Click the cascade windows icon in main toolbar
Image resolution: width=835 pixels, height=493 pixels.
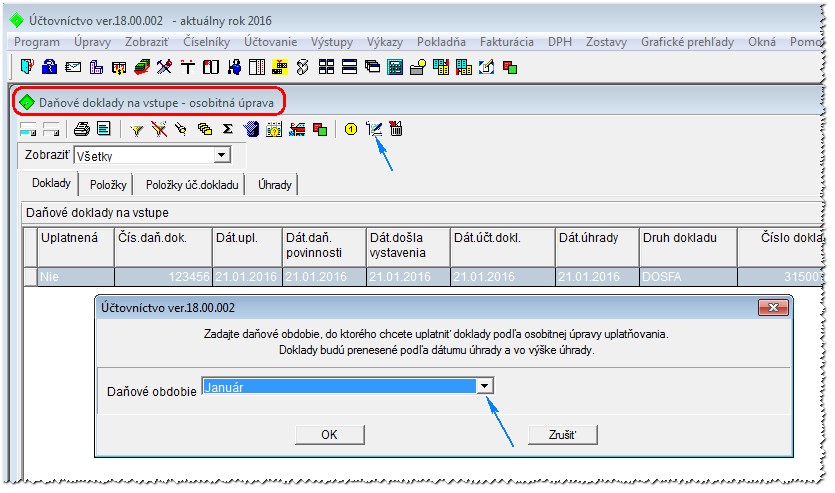click(x=372, y=67)
